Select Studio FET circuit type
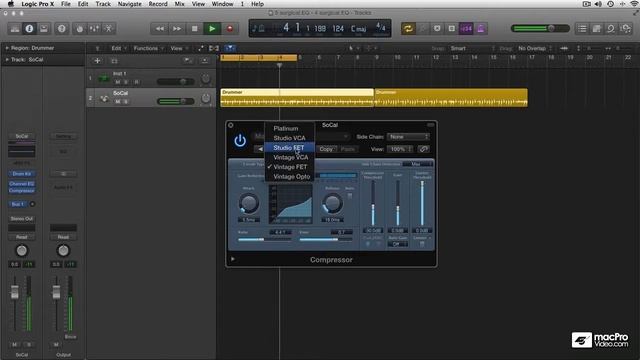Image resolution: width=640 pixels, height=360 pixels. point(290,148)
